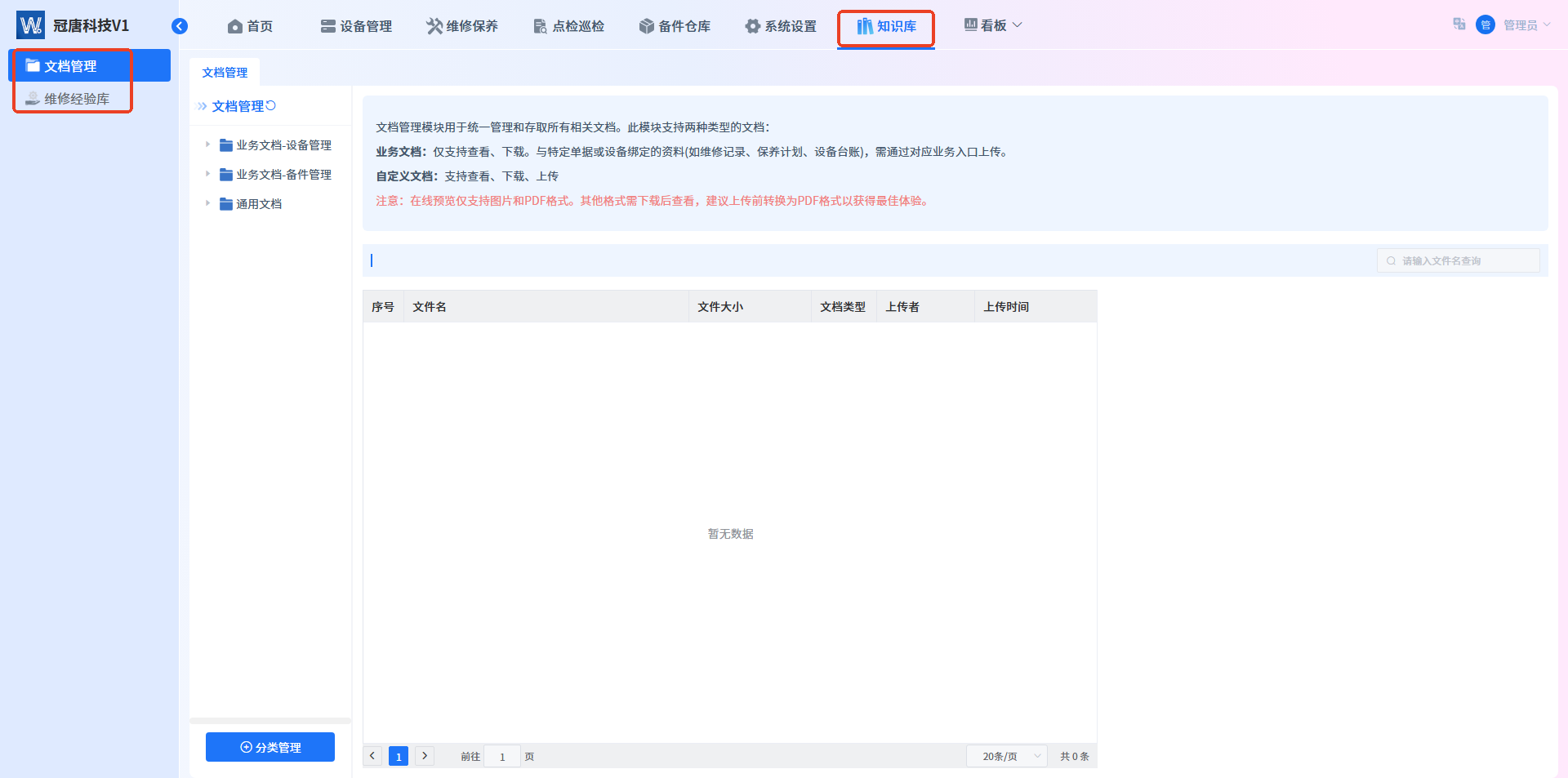Open the 设备管理 top menu
The image size is (1568, 778).
click(356, 26)
